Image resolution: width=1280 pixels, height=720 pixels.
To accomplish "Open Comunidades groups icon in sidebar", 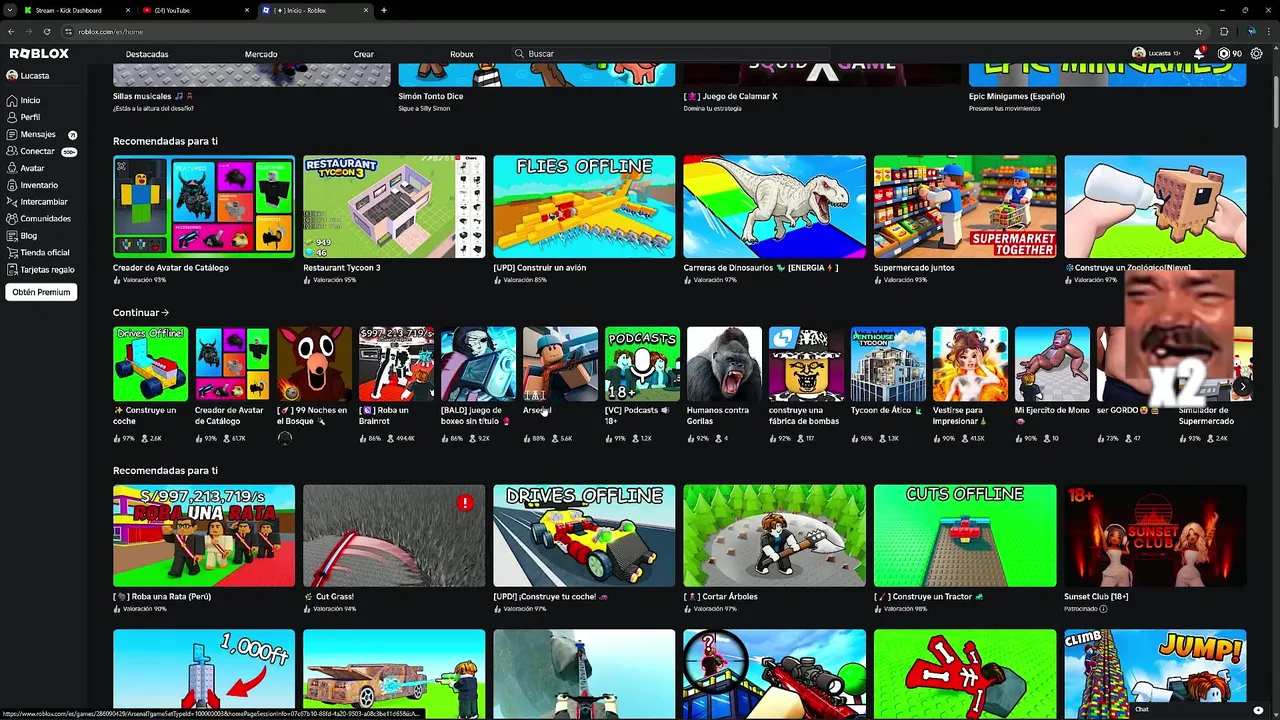I will point(12,219).
